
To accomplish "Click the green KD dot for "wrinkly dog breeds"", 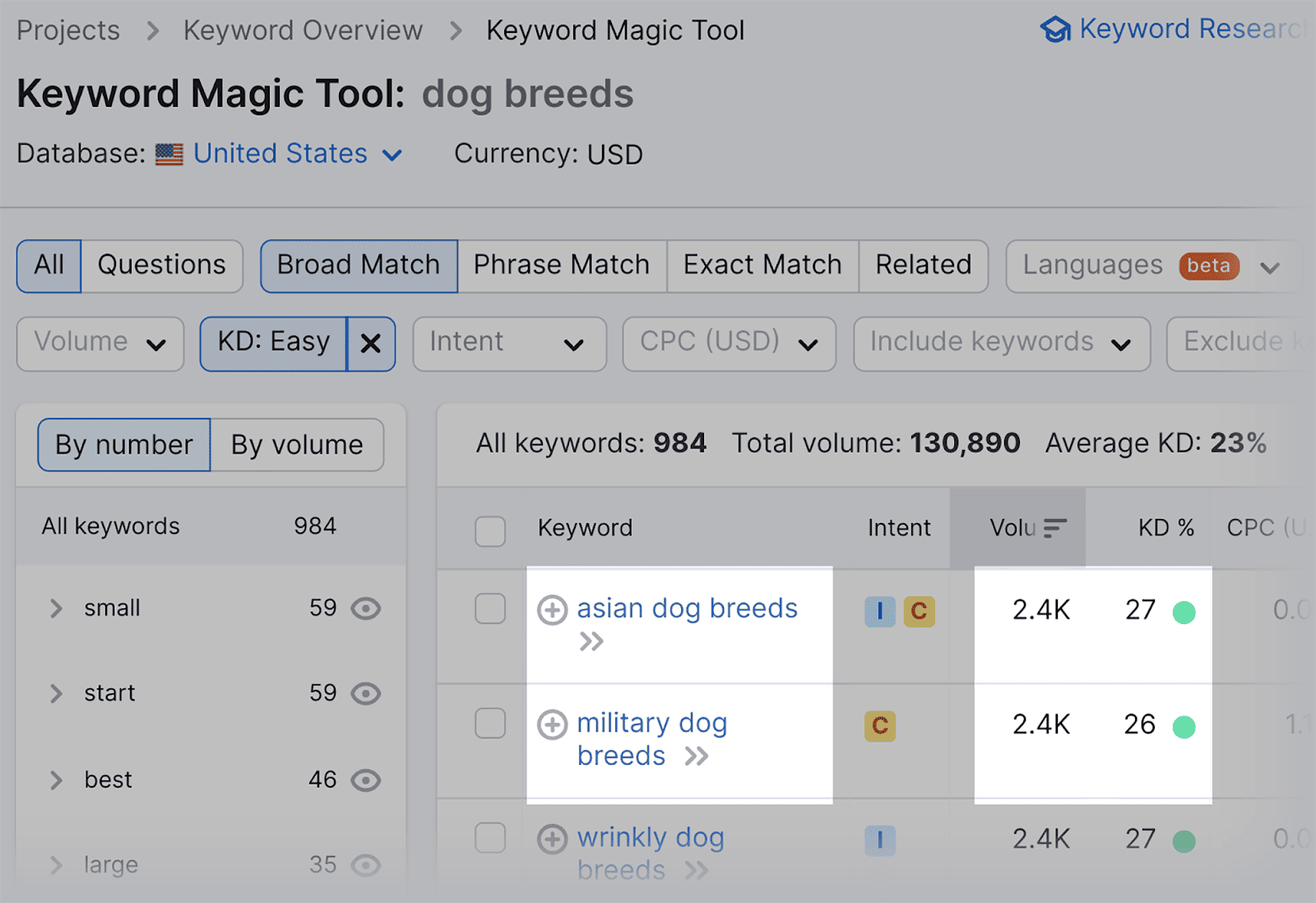I will pos(1184,840).
